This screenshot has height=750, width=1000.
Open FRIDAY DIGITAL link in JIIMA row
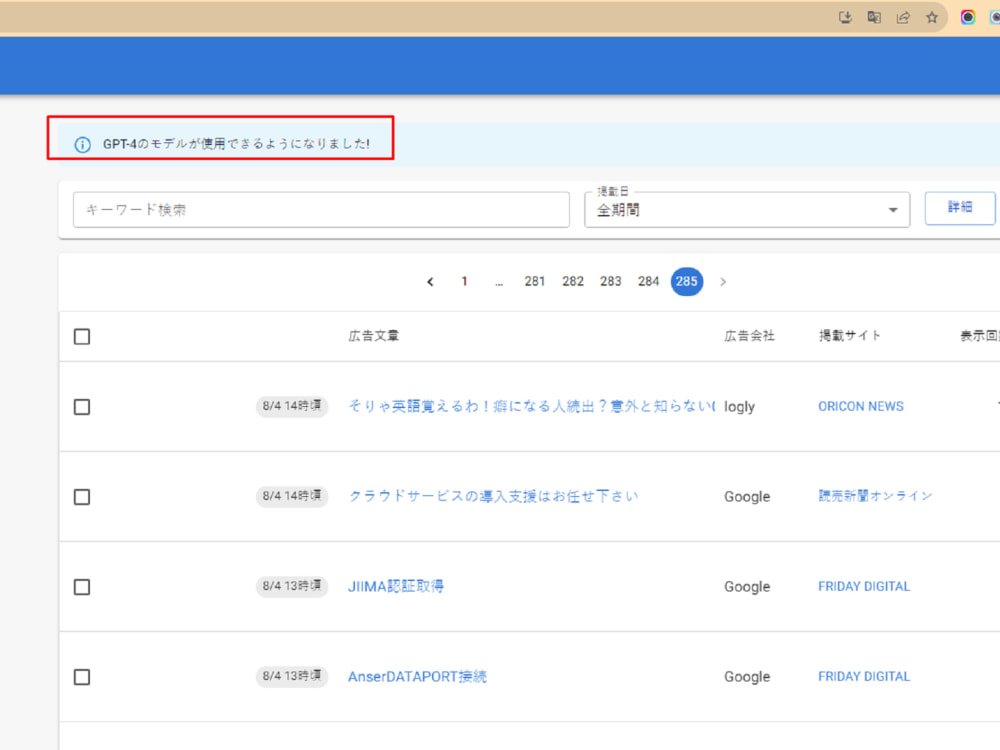coord(864,586)
